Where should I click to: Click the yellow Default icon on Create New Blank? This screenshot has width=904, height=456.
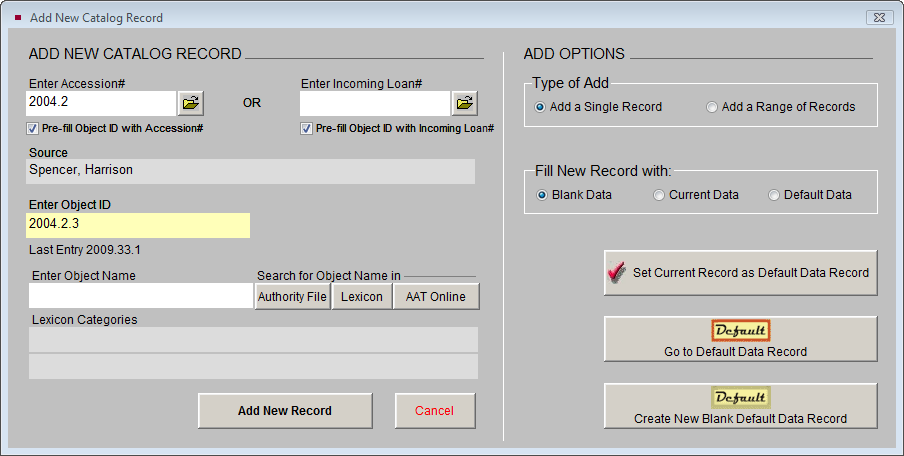coord(741,398)
